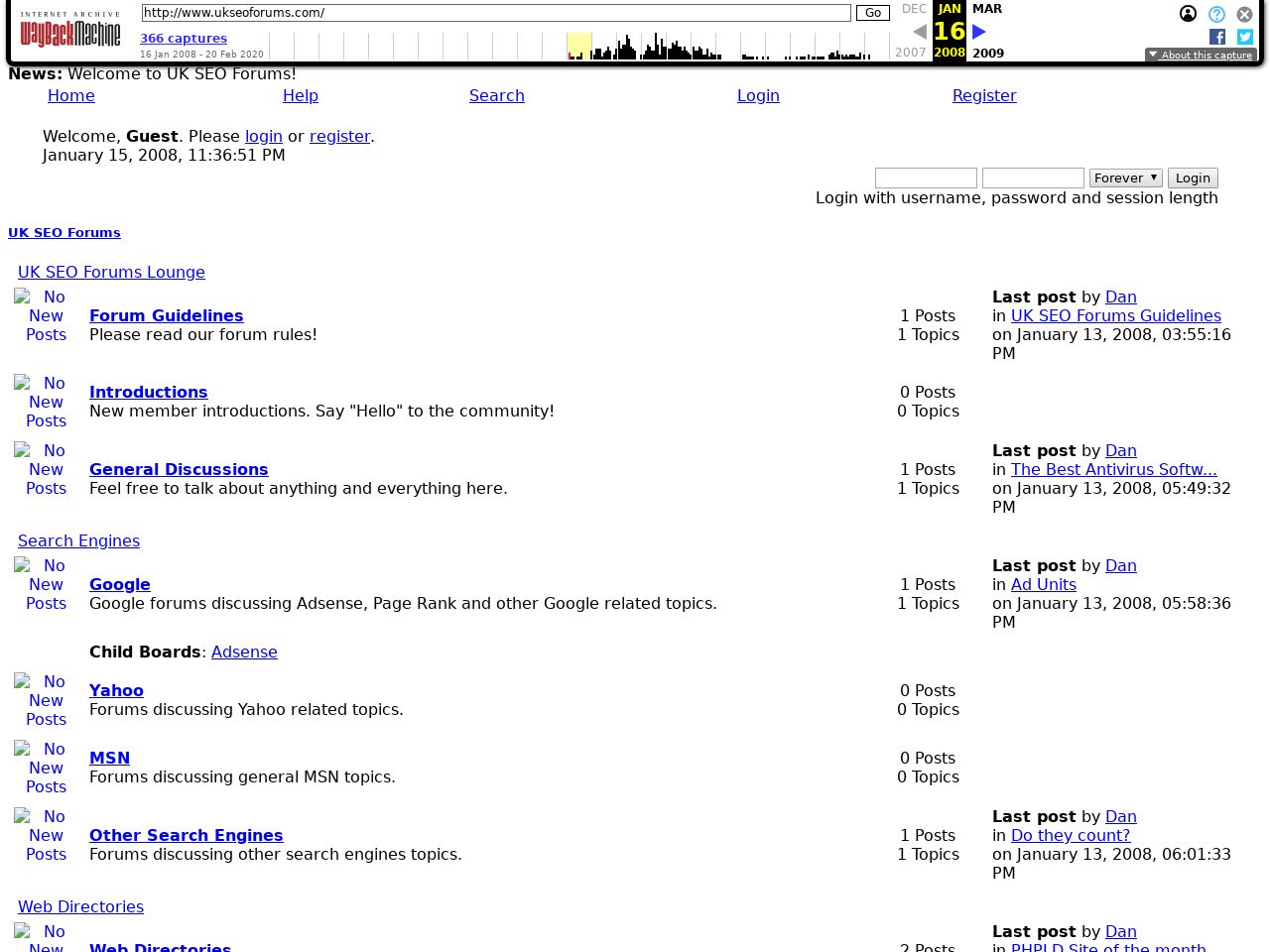Click the Forum Guidelines status icon
The height and width of the screenshot is (952, 1270).
pos(46,315)
